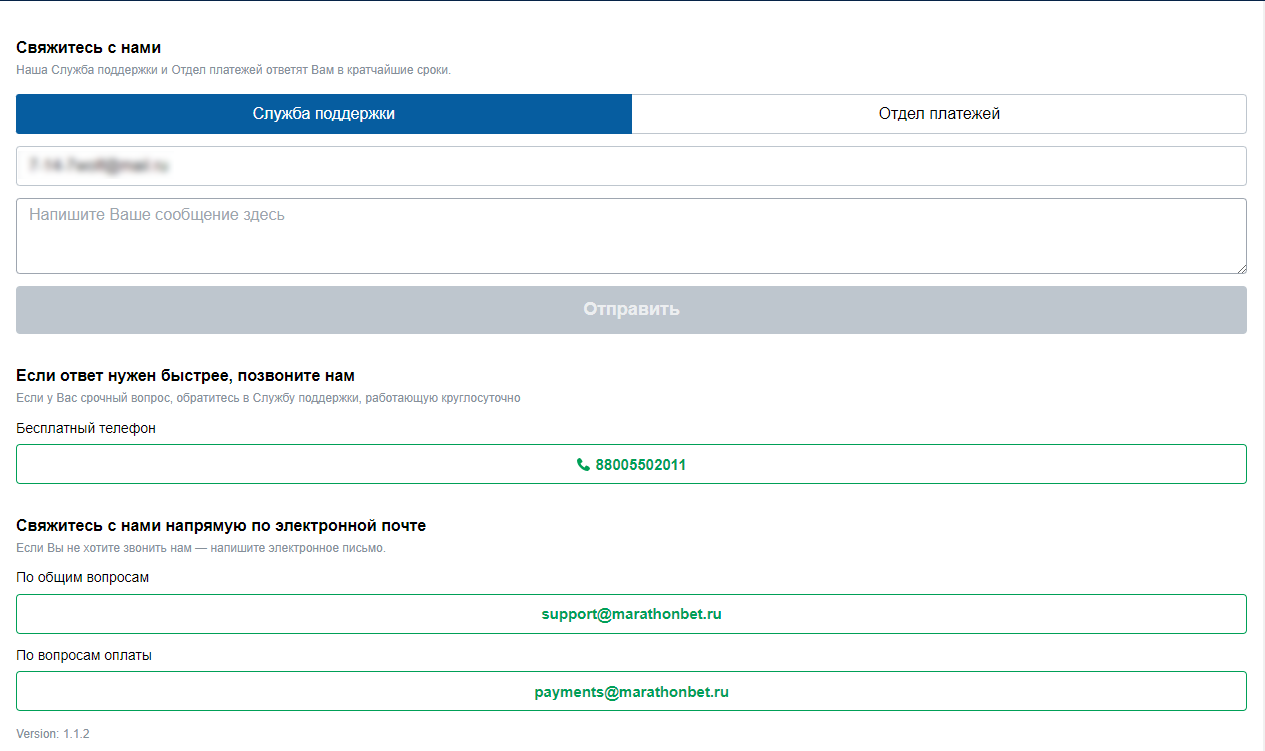Click the Отправить button
The image size is (1265, 751).
[x=631, y=310]
